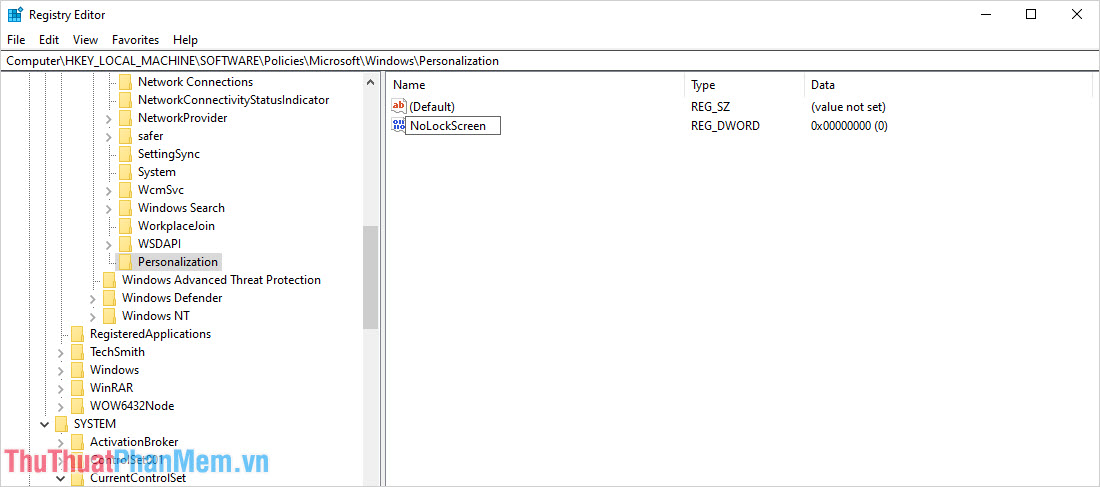Click the safer folder icon
1100x487 pixels.
tap(125, 136)
